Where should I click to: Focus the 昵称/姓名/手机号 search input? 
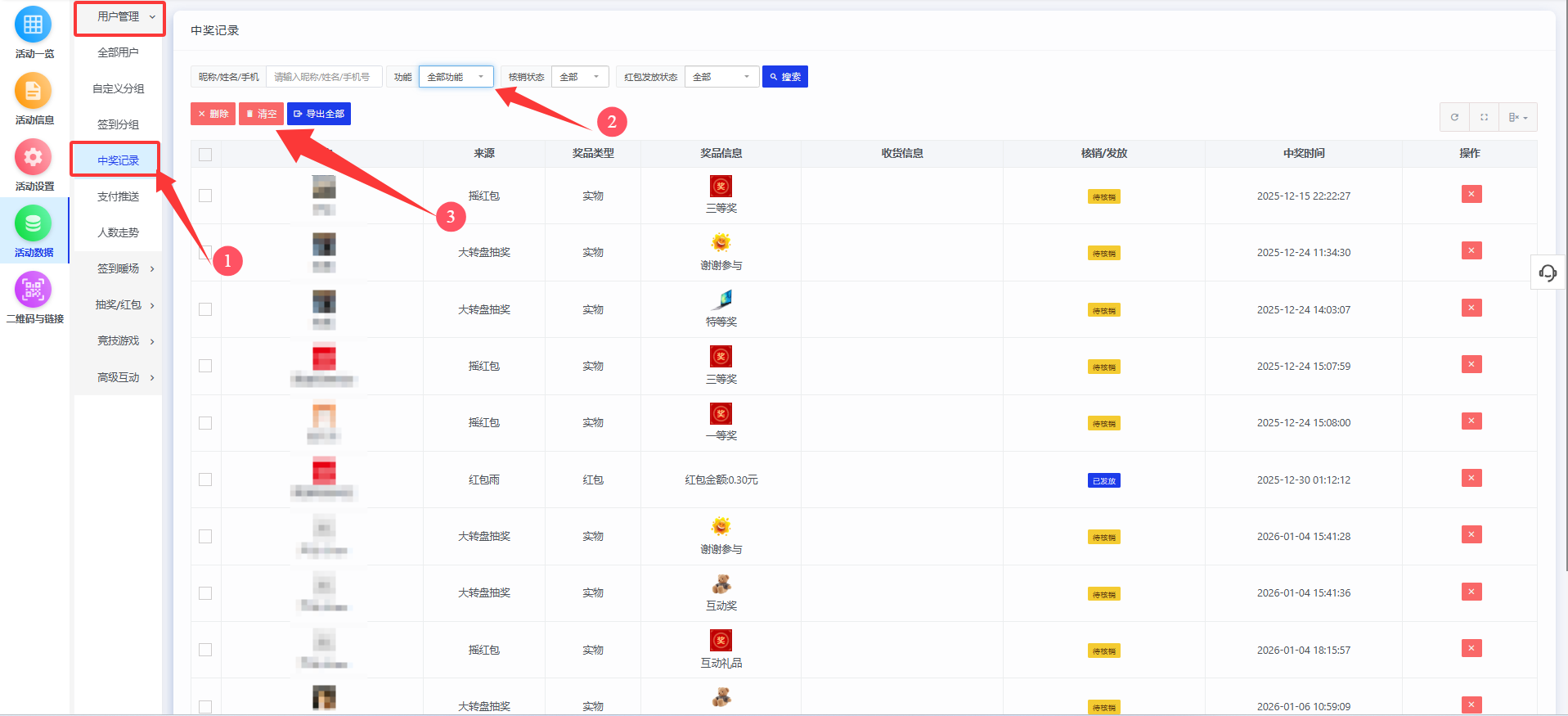click(324, 77)
